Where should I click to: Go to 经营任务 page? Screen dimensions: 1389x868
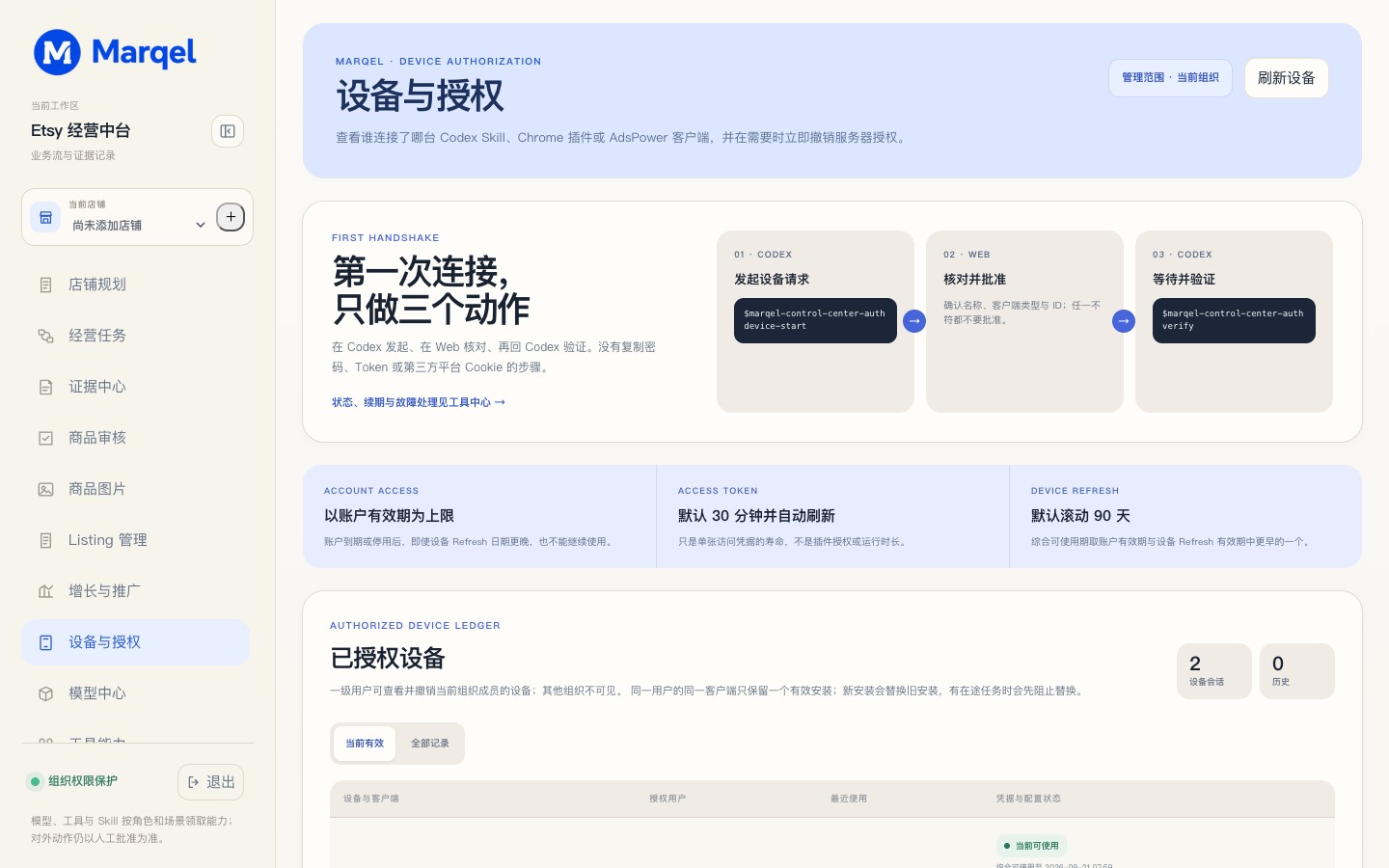[x=135, y=336]
